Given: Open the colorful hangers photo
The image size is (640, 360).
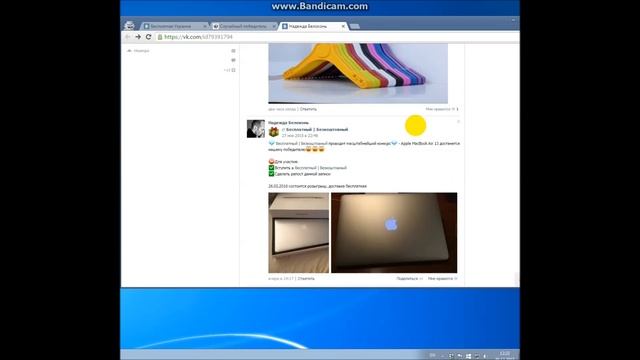Looking at the screenshot, I should pyautogui.click(x=358, y=73).
